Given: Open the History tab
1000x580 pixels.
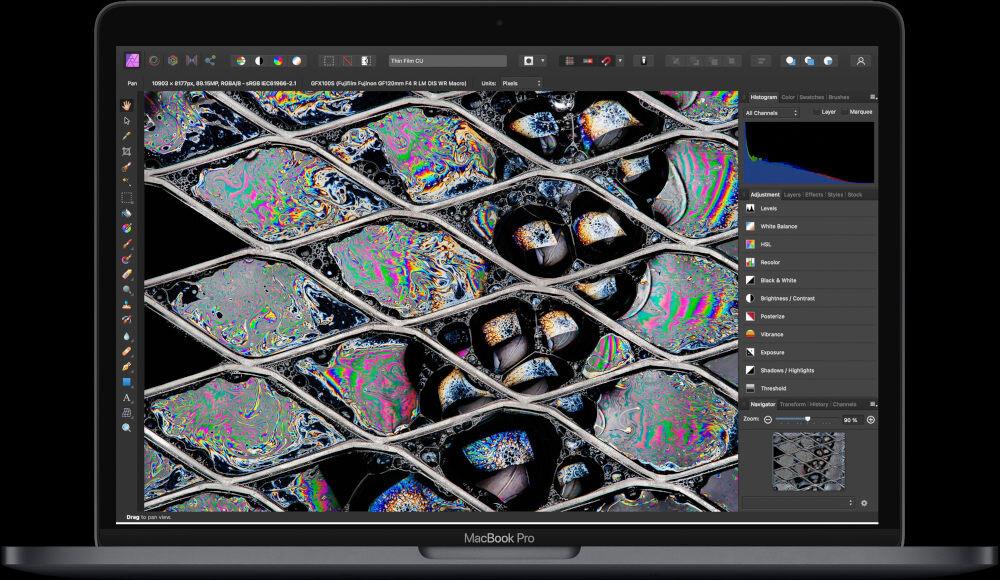Looking at the screenshot, I should pyautogui.click(x=818, y=404).
